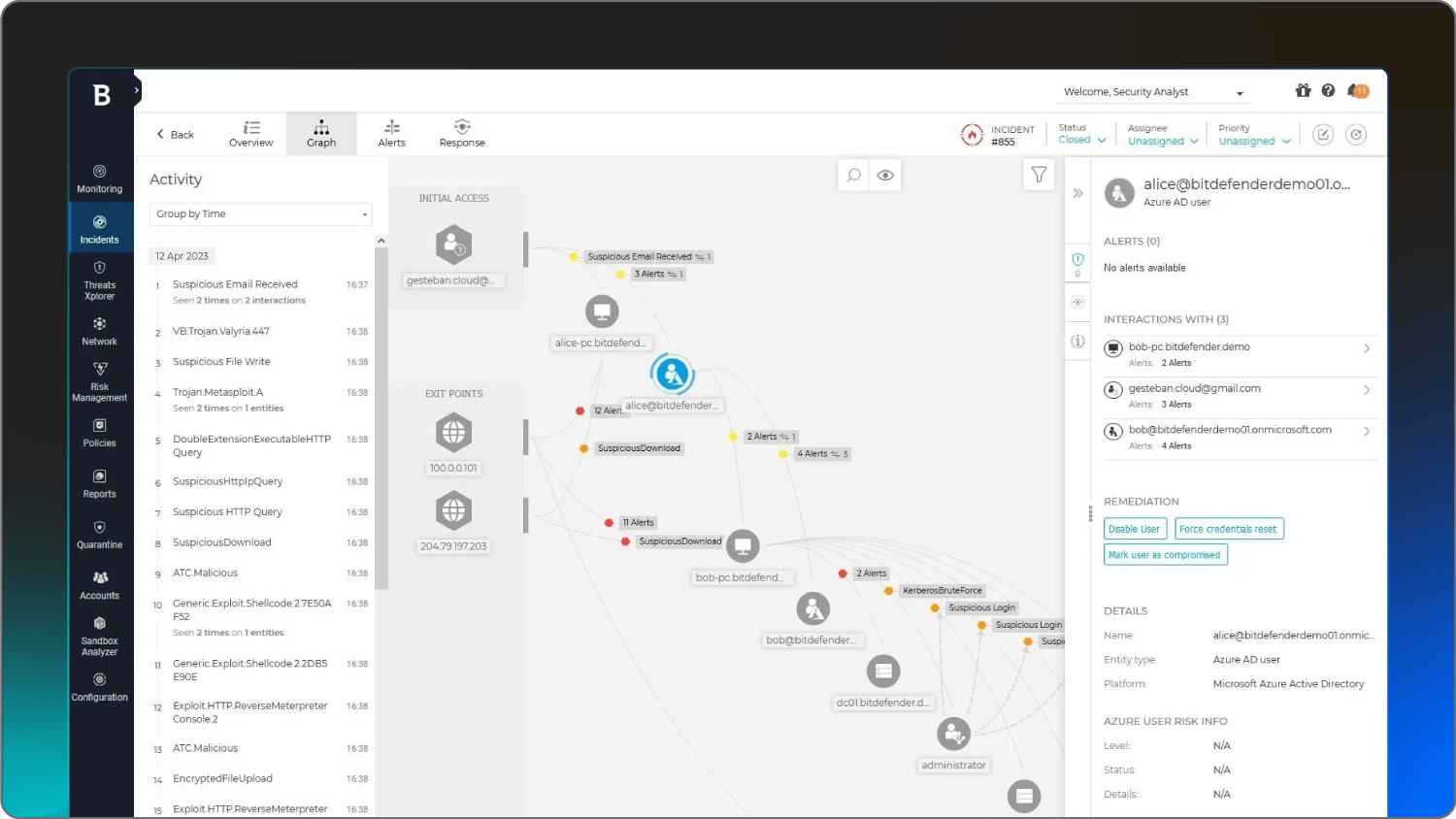The height and width of the screenshot is (819, 1456).
Task: Click the edit incident pencil icon
Action: pyautogui.click(x=1322, y=135)
